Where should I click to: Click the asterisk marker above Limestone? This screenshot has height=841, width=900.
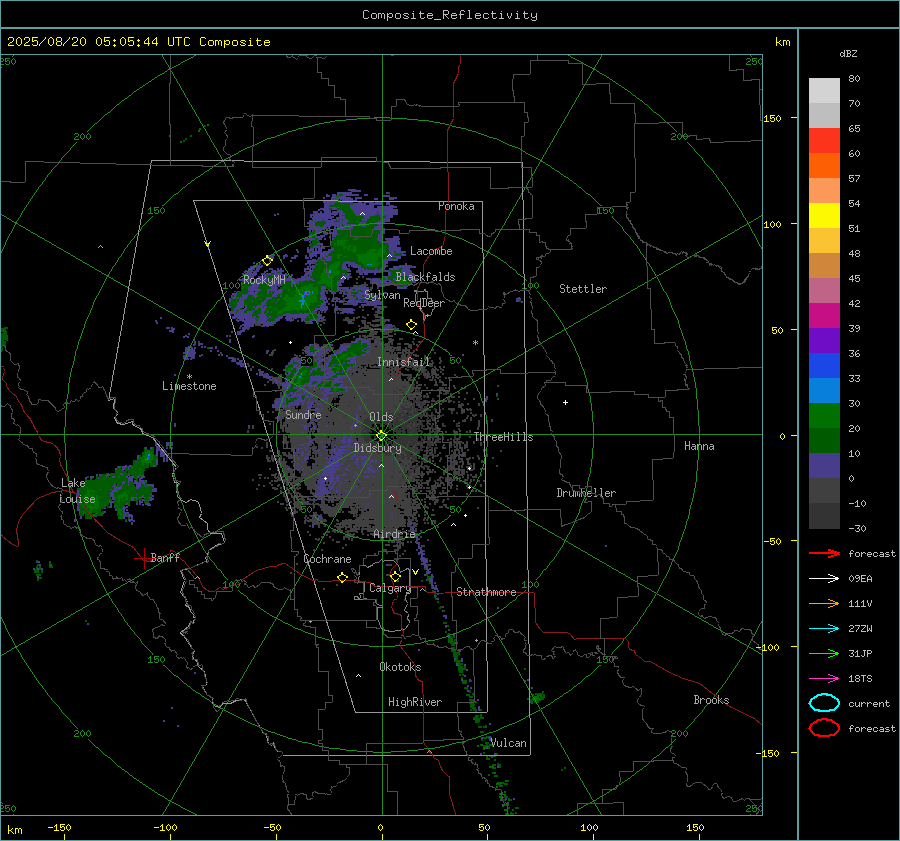click(x=189, y=377)
